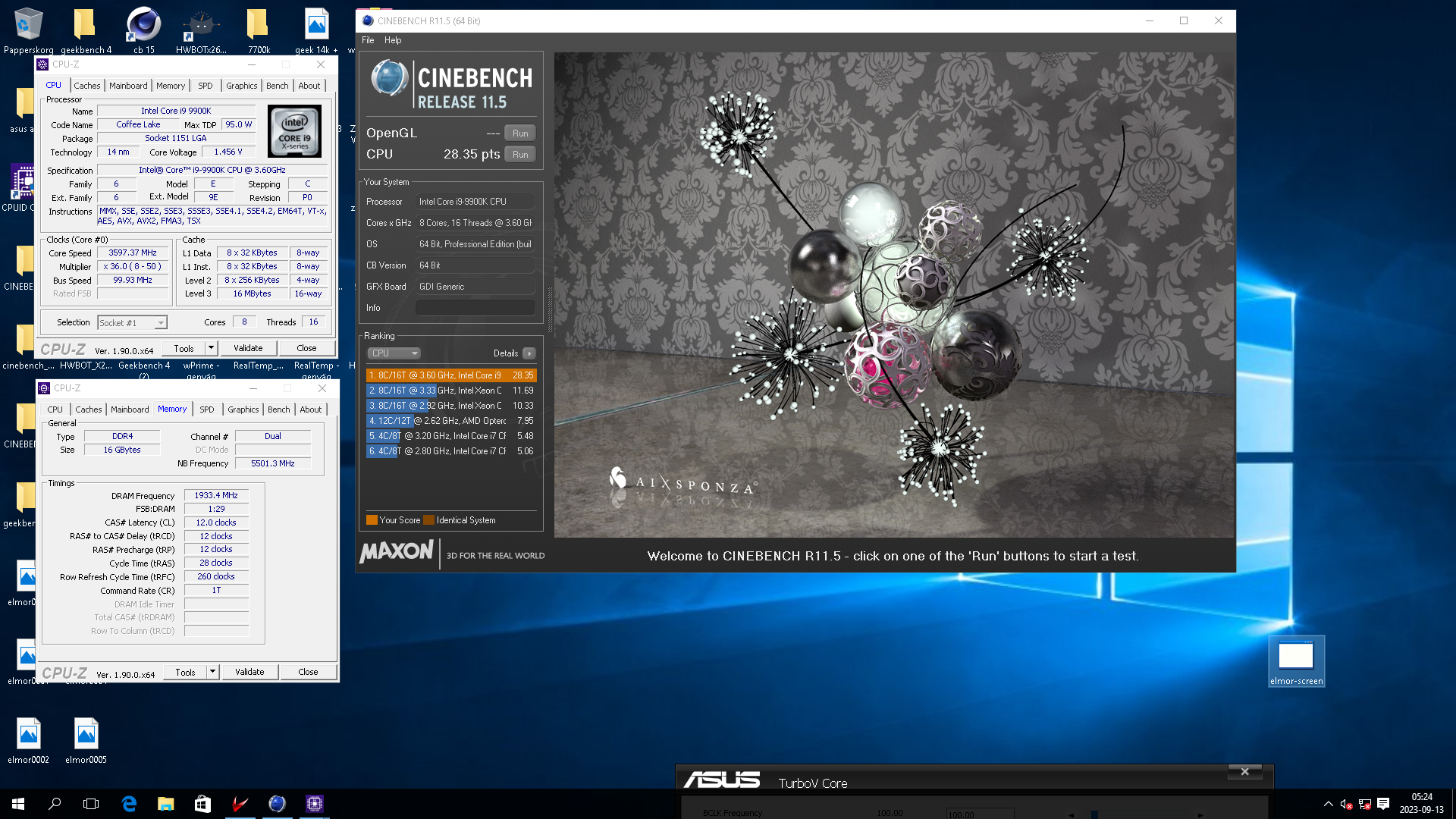This screenshot has width=1456, height=819.
Task: Open Task View from the taskbar
Action: pyautogui.click(x=91, y=804)
